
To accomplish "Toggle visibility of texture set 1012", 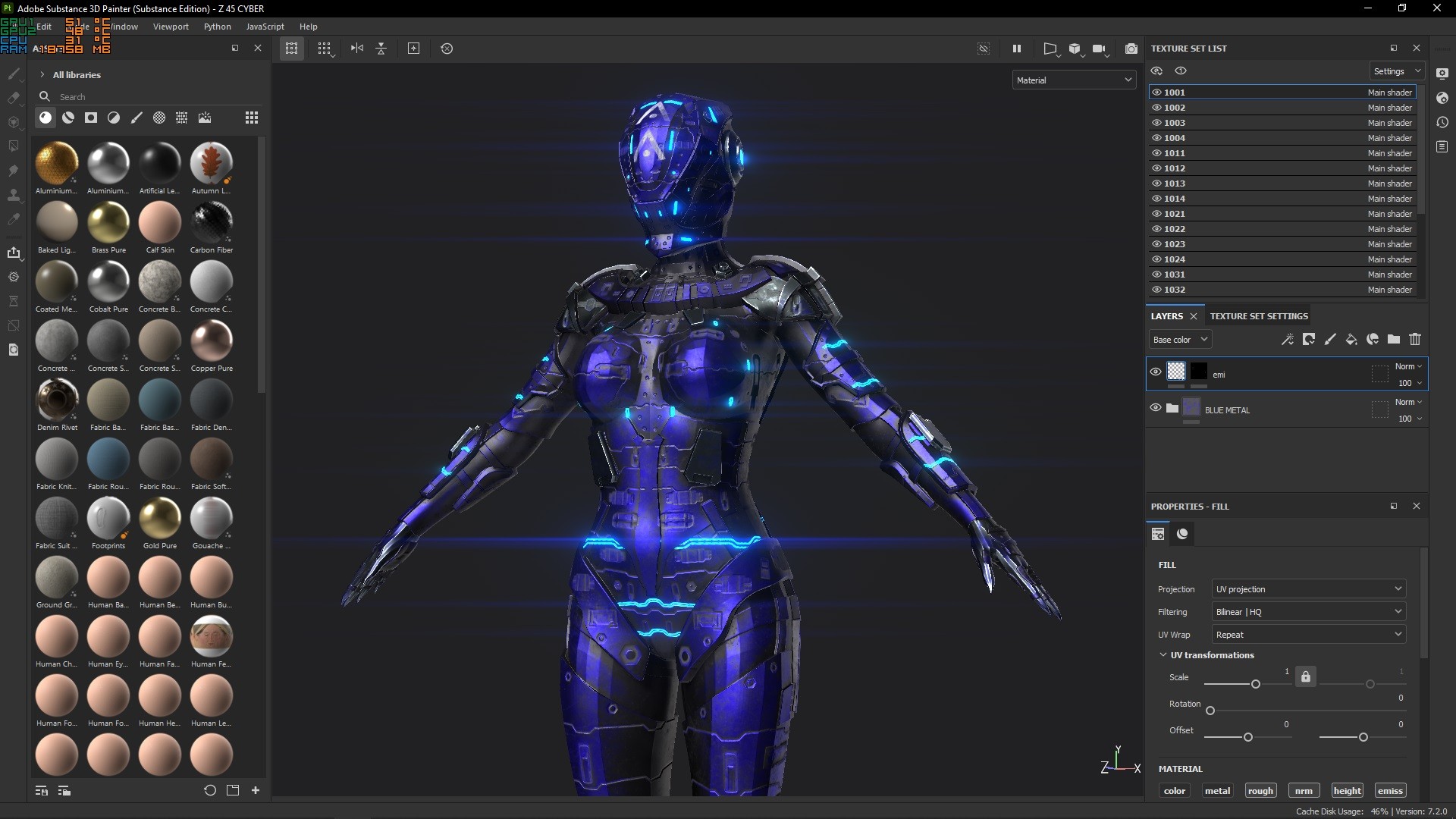I will 1156,168.
